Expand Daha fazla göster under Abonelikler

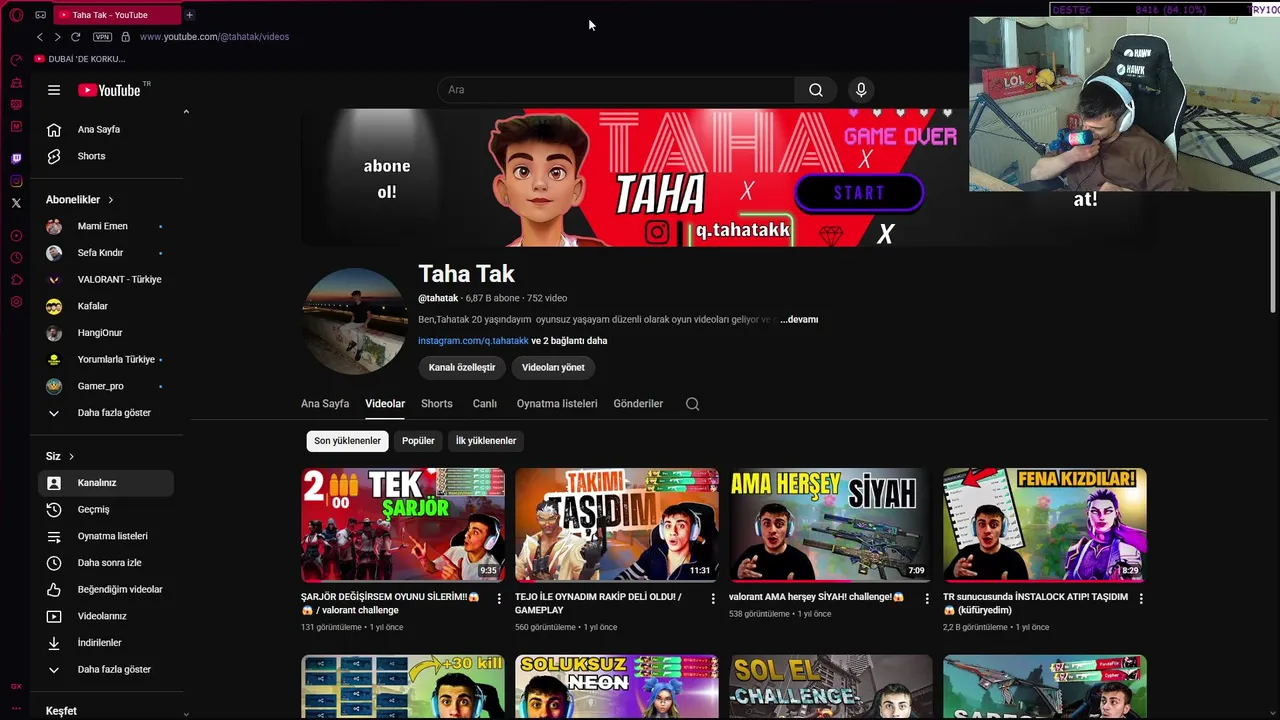[106, 413]
